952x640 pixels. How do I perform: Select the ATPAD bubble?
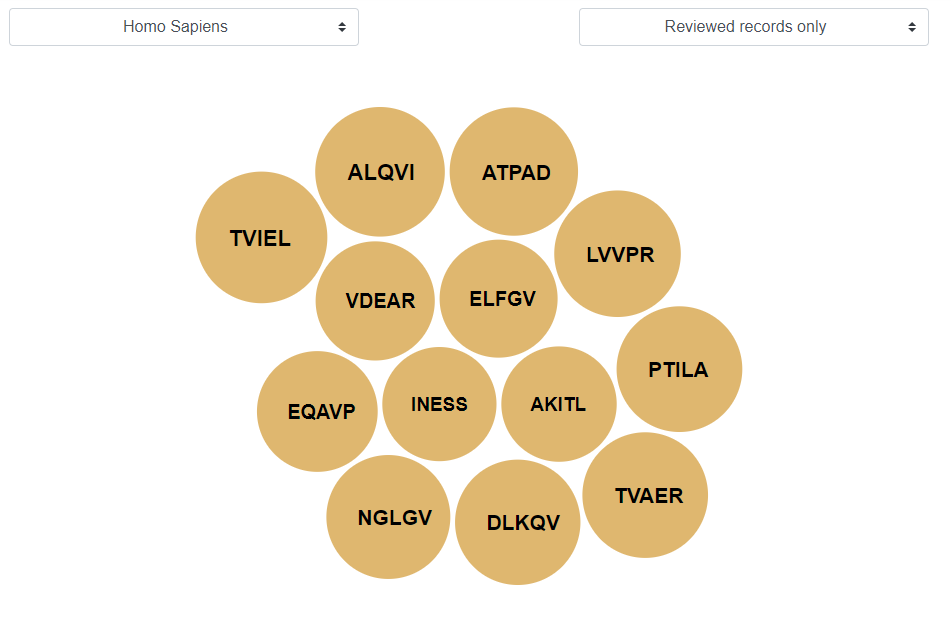[x=514, y=172]
